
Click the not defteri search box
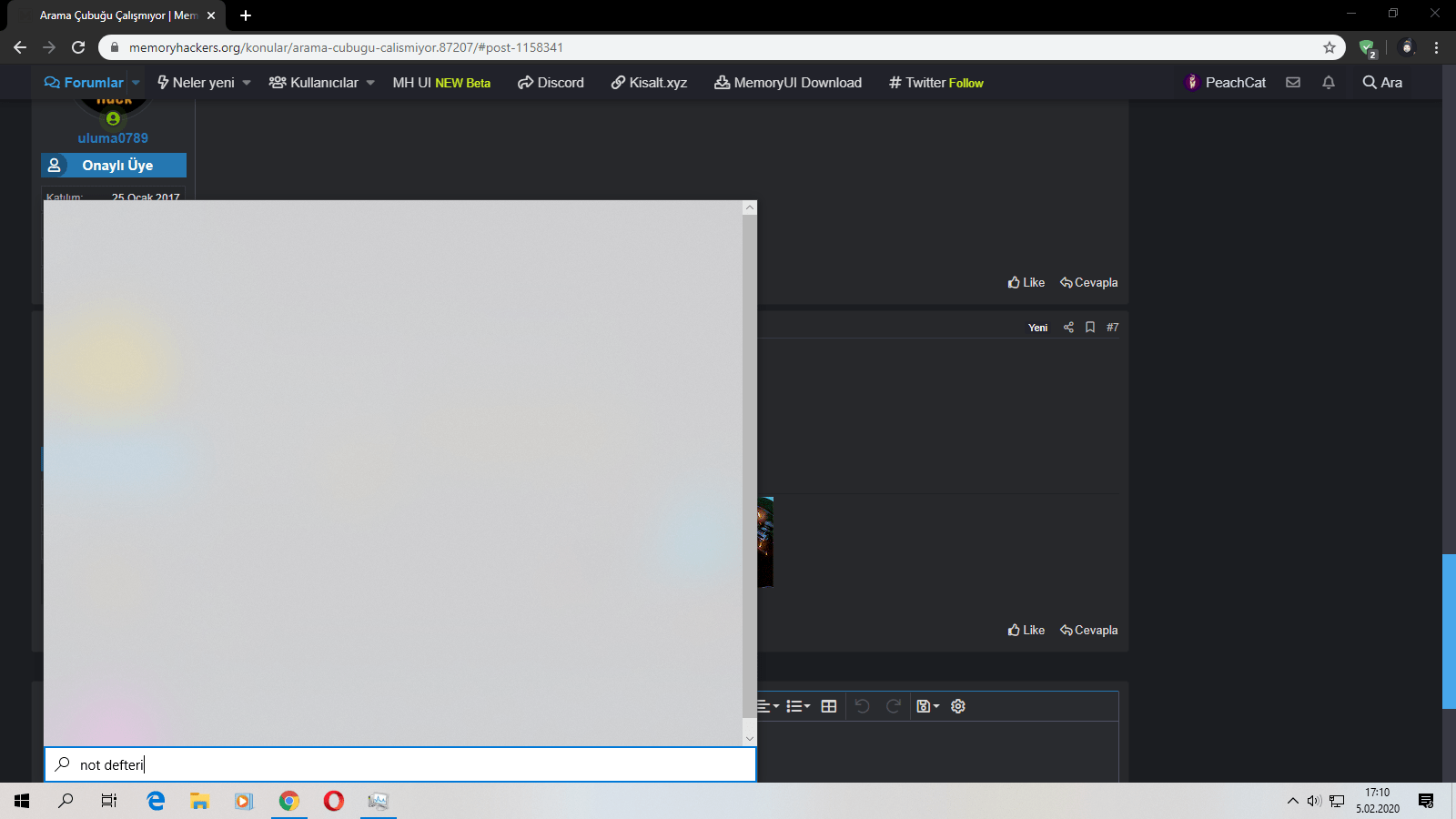click(400, 764)
